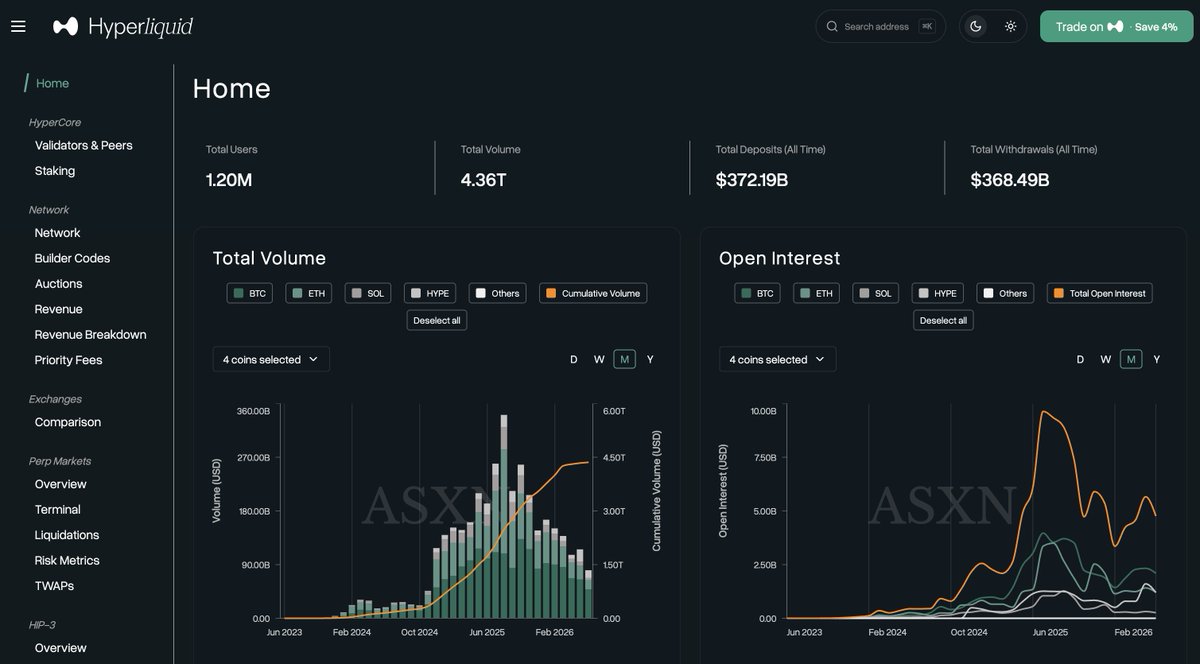Click Deselect all in Total Volume
This screenshot has height=664, width=1200.
point(437,320)
